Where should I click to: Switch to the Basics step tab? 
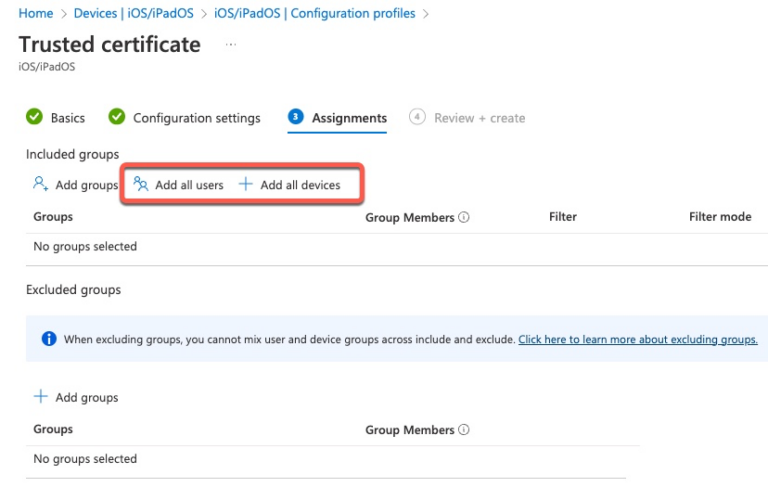click(x=68, y=118)
